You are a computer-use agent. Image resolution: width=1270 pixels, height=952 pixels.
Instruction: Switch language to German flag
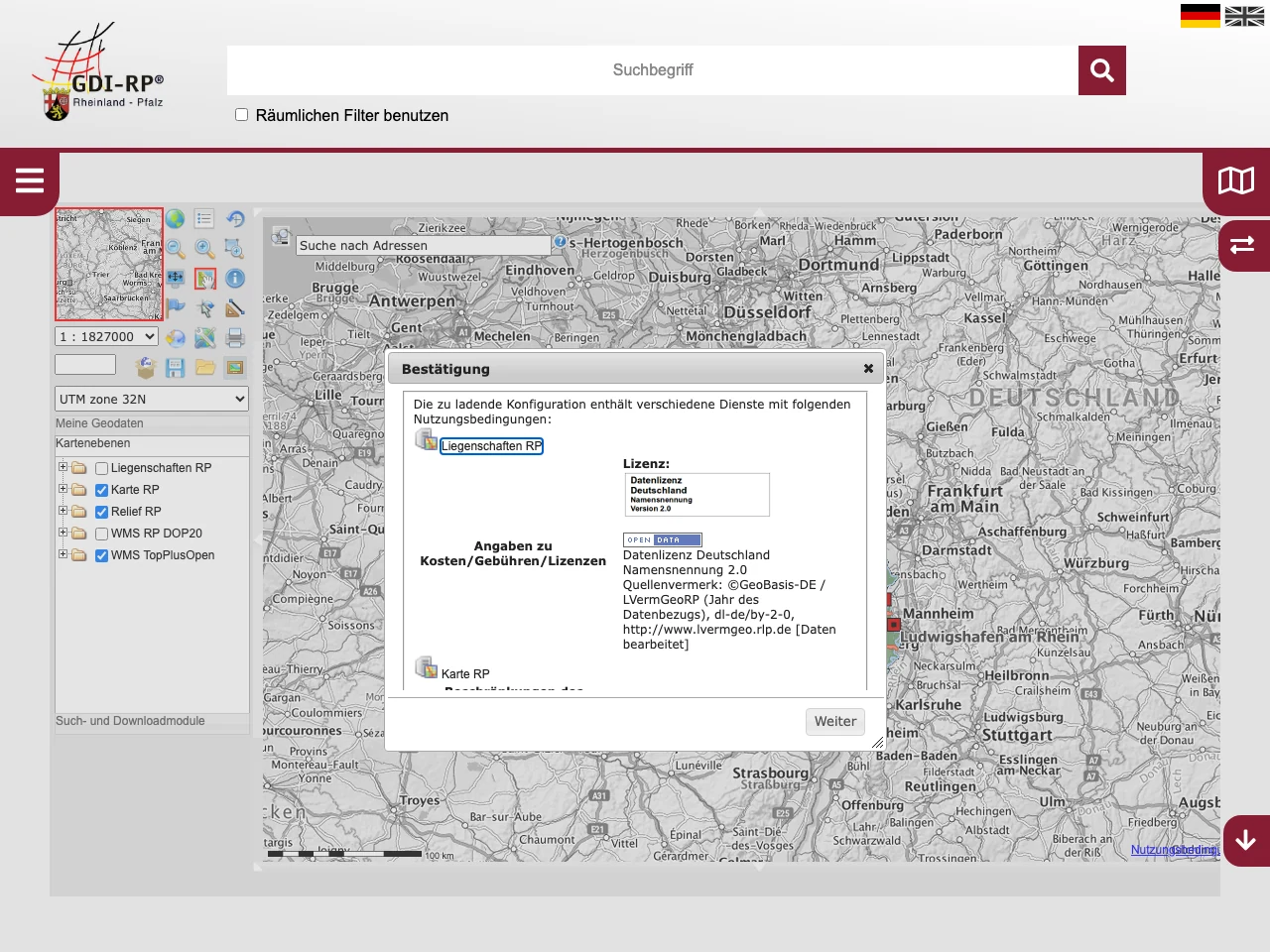point(1201,16)
